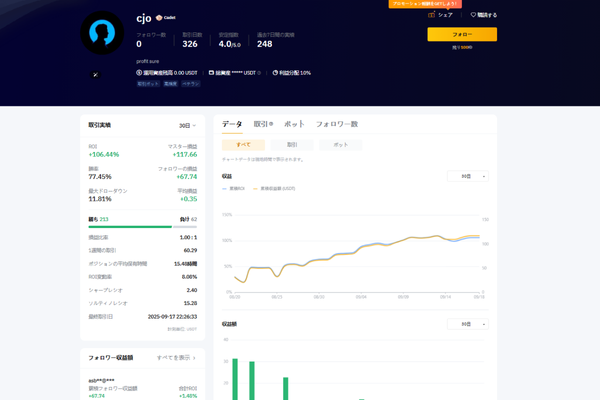This screenshot has width=600, height=400.
Task: Switch to the 取引 tab
Action: pyautogui.click(x=262, y=124)
